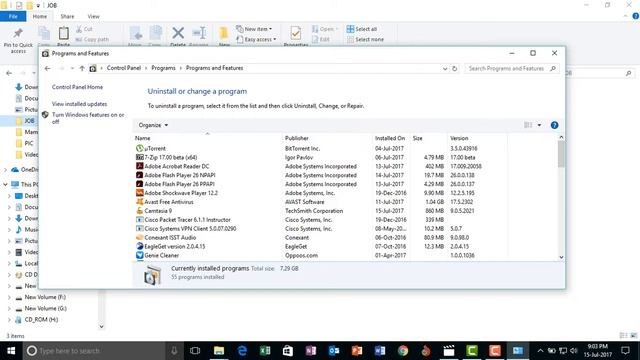Open Turn Windows features on or off
The height and width of the screenshot is (360, 640).
click(x=88, y=118)
